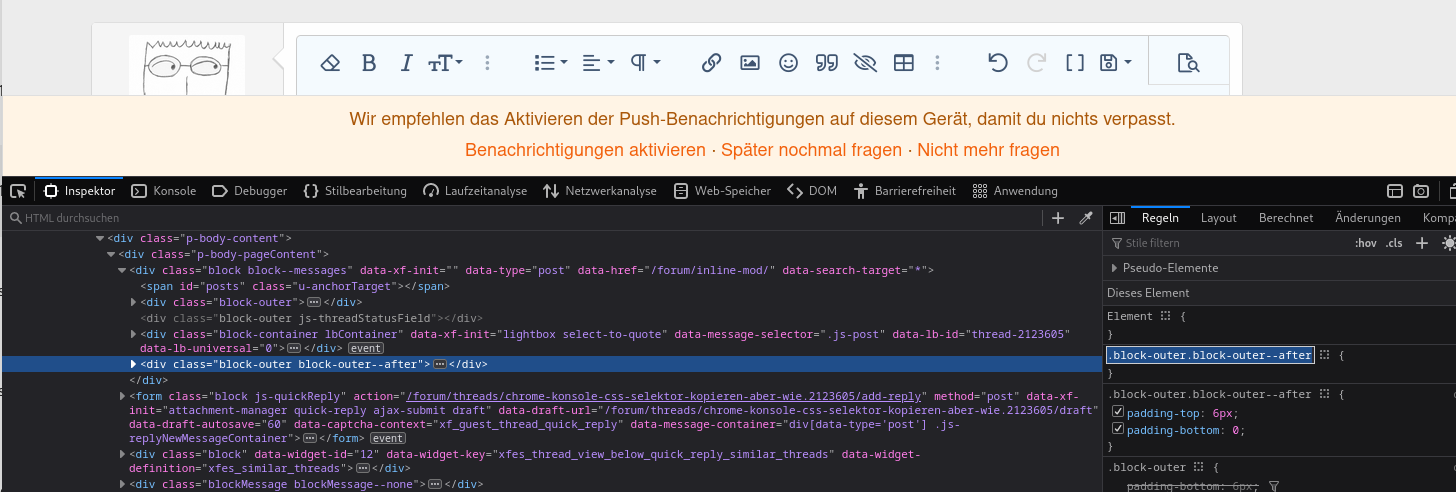Screen dimensions: 1456x492
Task: Toggle italic formatting in editor
Action: click(x=406, y=63)
